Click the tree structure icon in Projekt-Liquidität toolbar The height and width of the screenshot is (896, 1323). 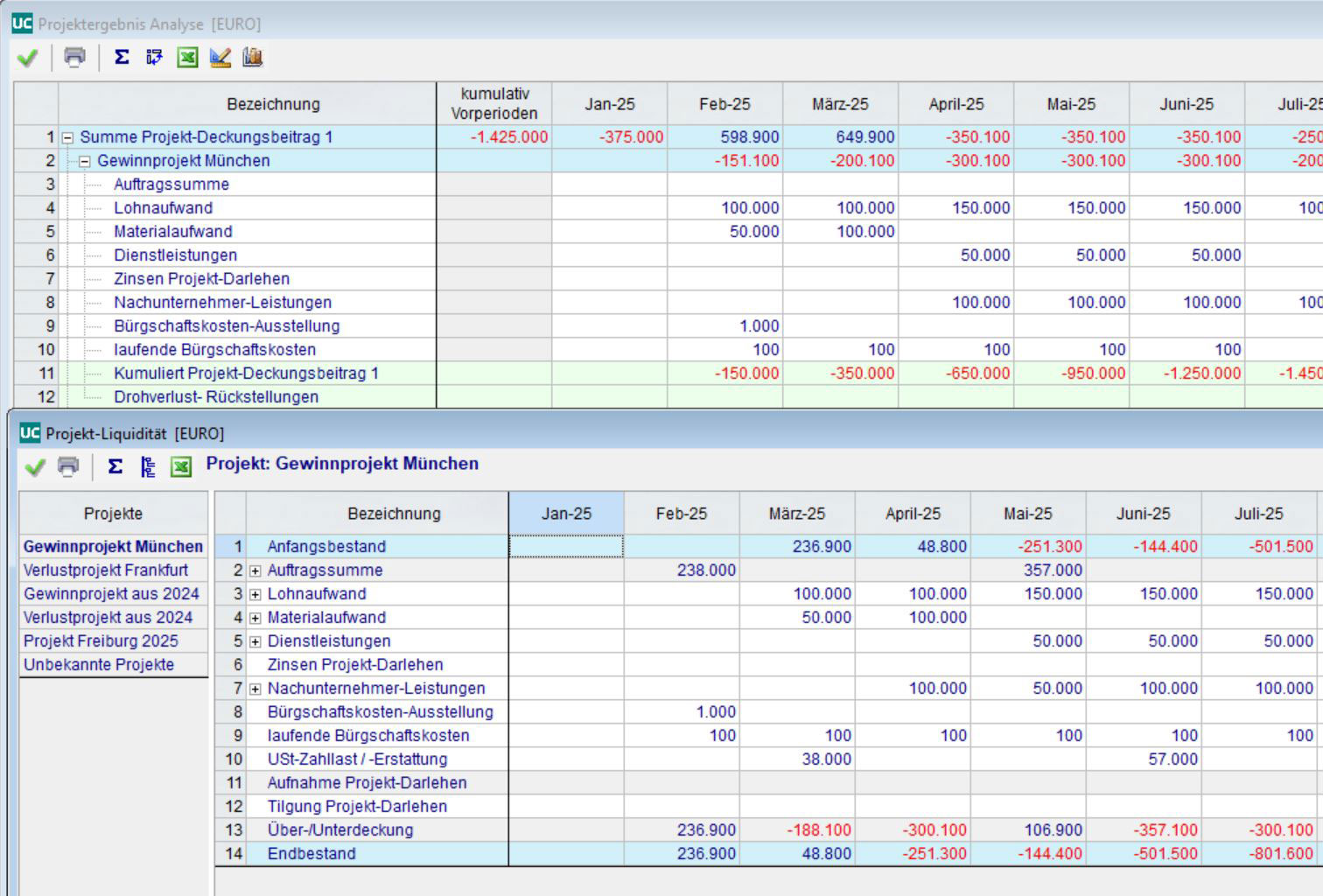[x=148, y=467]
